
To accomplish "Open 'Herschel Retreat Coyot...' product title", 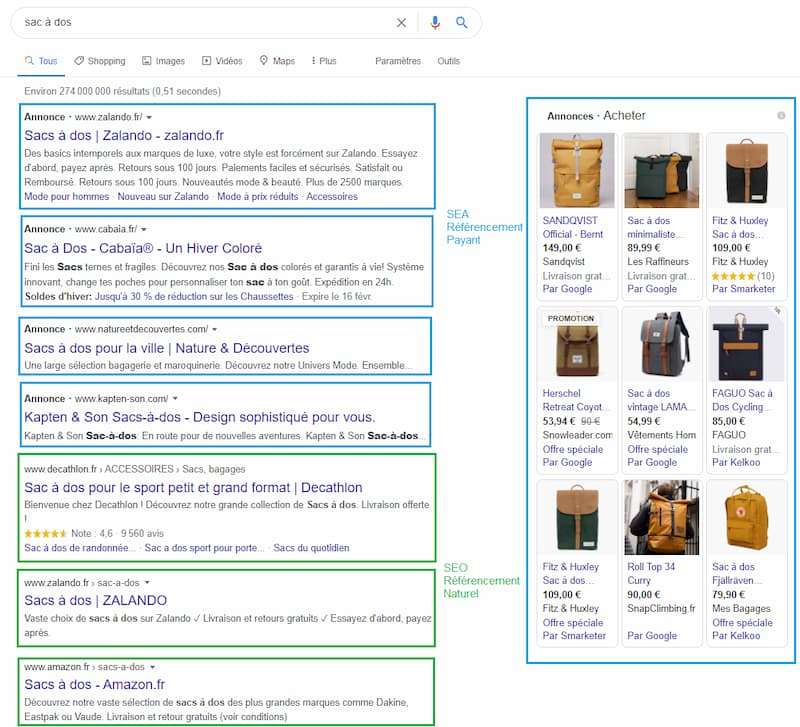I will point(574,400).
